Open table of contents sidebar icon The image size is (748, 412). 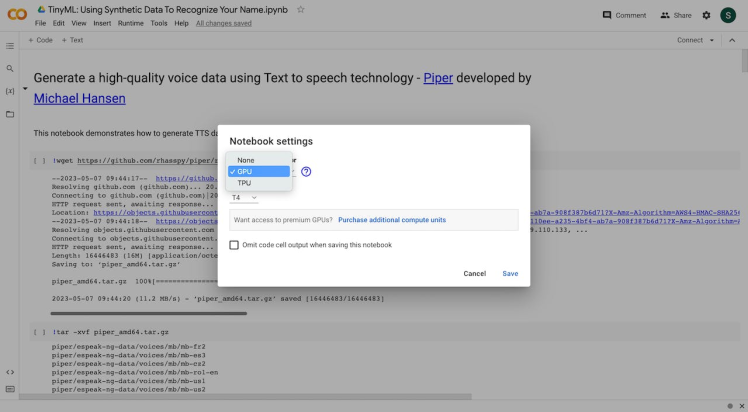tap(10, 46)
